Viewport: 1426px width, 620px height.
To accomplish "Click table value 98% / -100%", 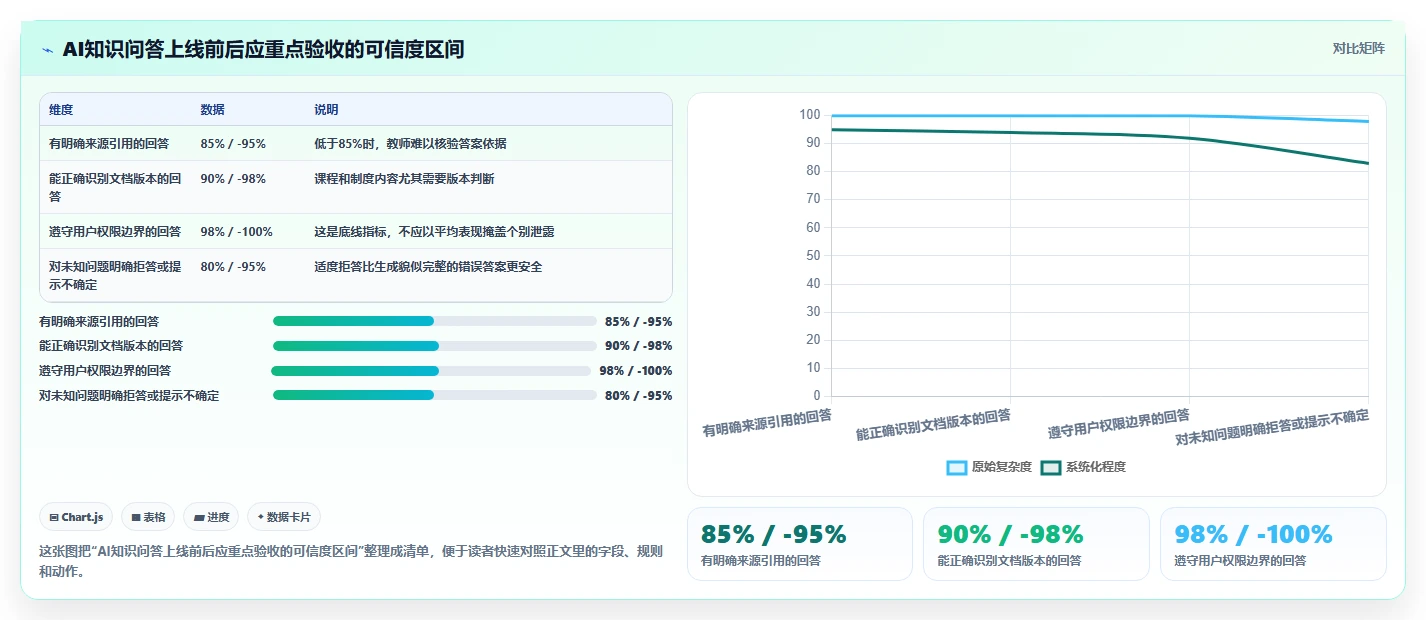I will click(236, 232).
